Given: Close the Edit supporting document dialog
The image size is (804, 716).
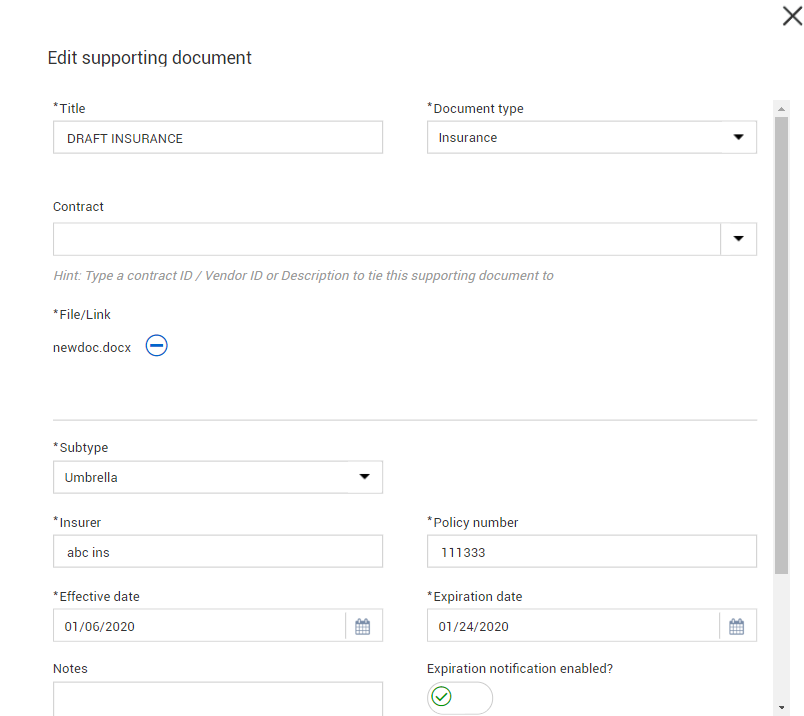Looking at the screenshot, I should [x=791, y=15].
